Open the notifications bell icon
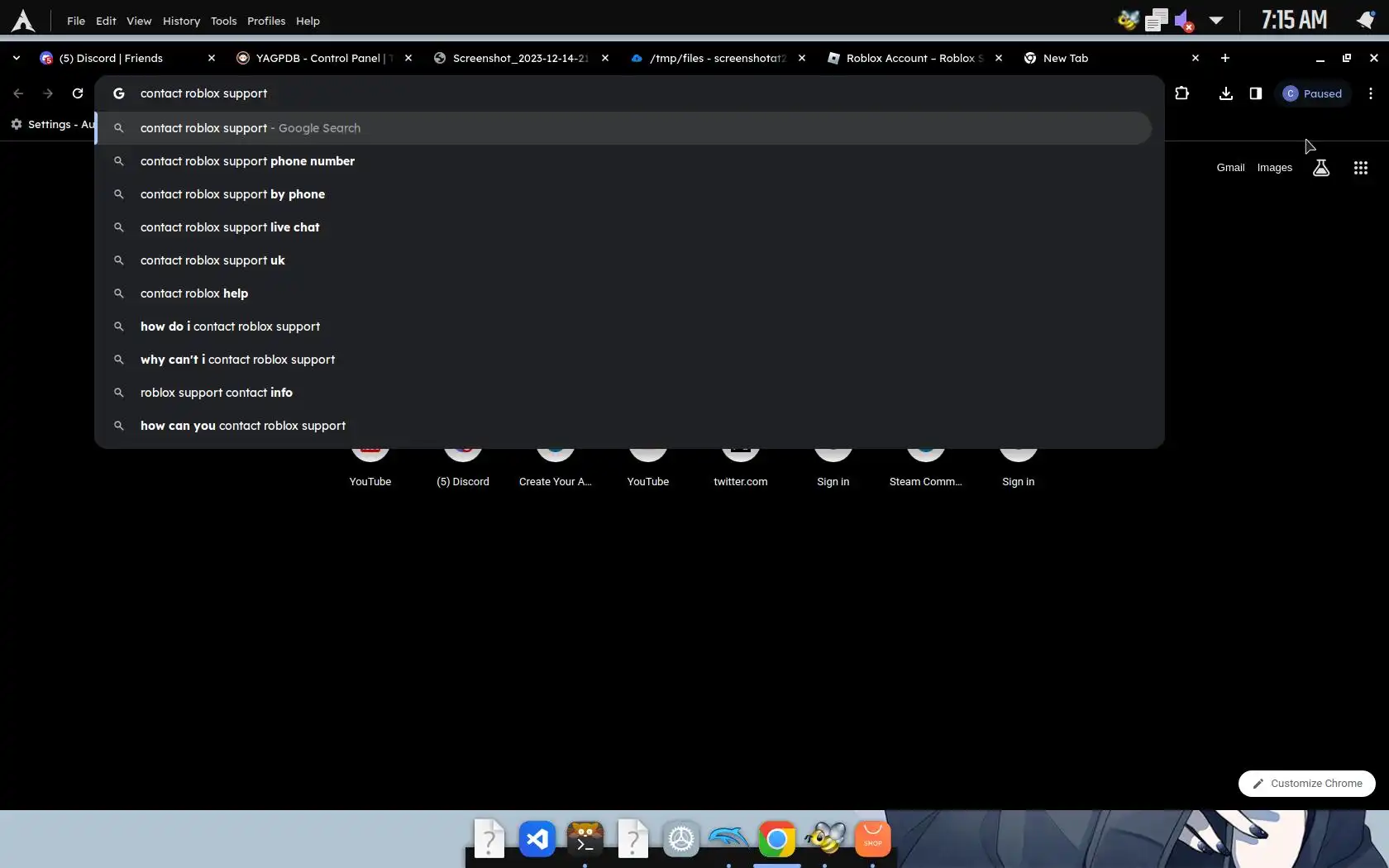 pos(1366,20)
